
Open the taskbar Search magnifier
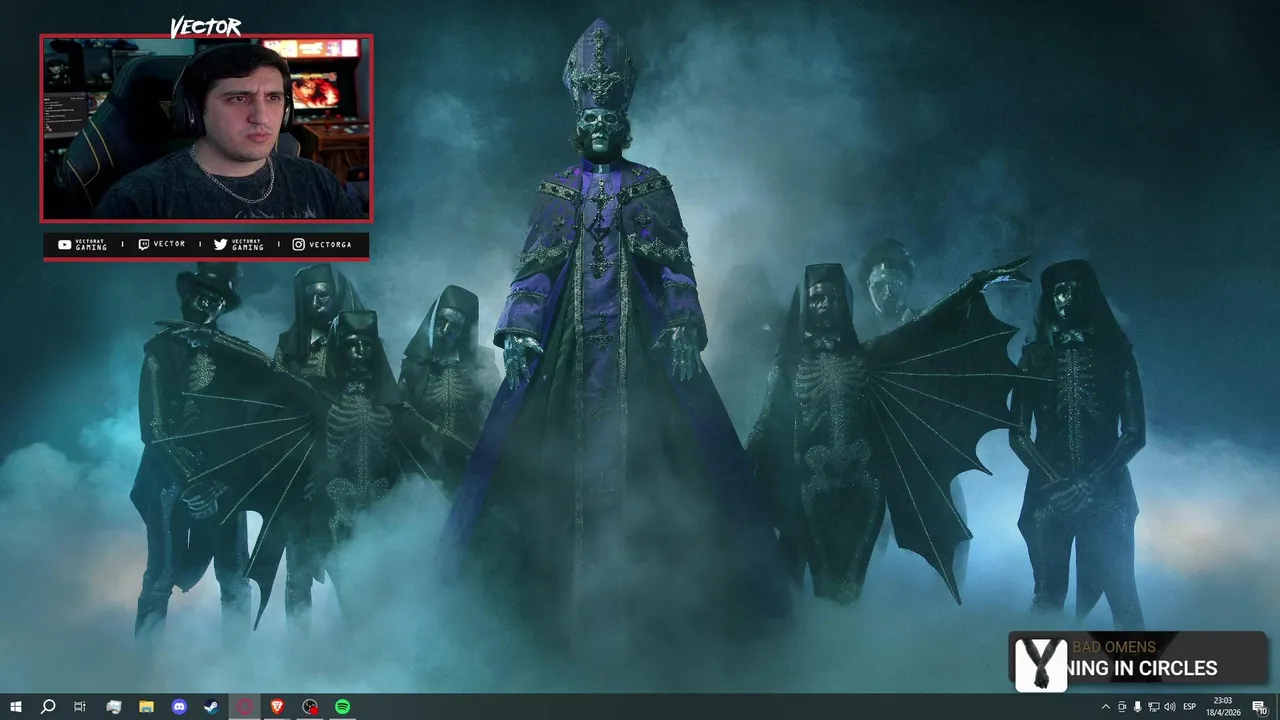pos(48,707)
